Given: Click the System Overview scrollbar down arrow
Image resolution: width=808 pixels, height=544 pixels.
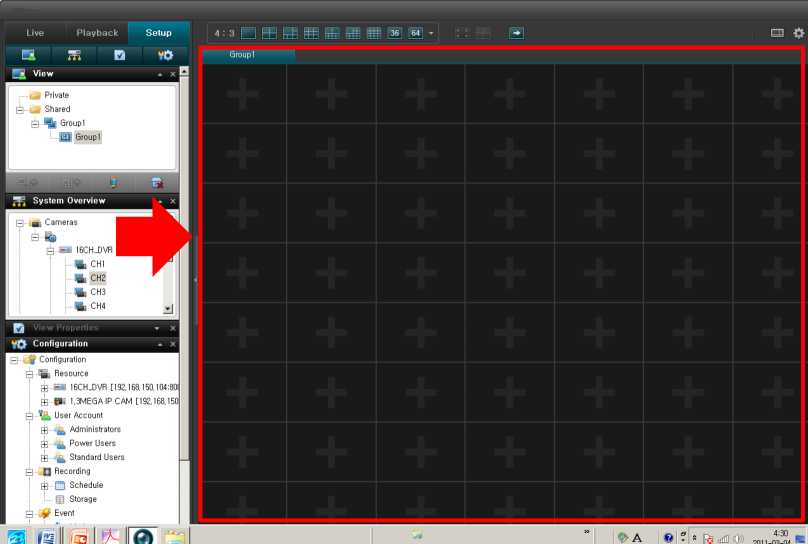Looking at the screenshot, I should pos(168,310).
